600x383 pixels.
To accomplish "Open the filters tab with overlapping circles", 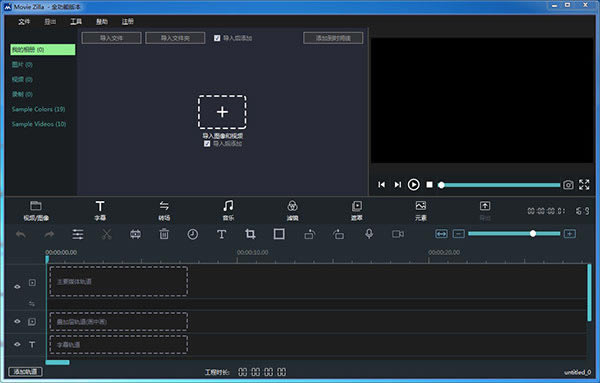I will tap(292, 210).
